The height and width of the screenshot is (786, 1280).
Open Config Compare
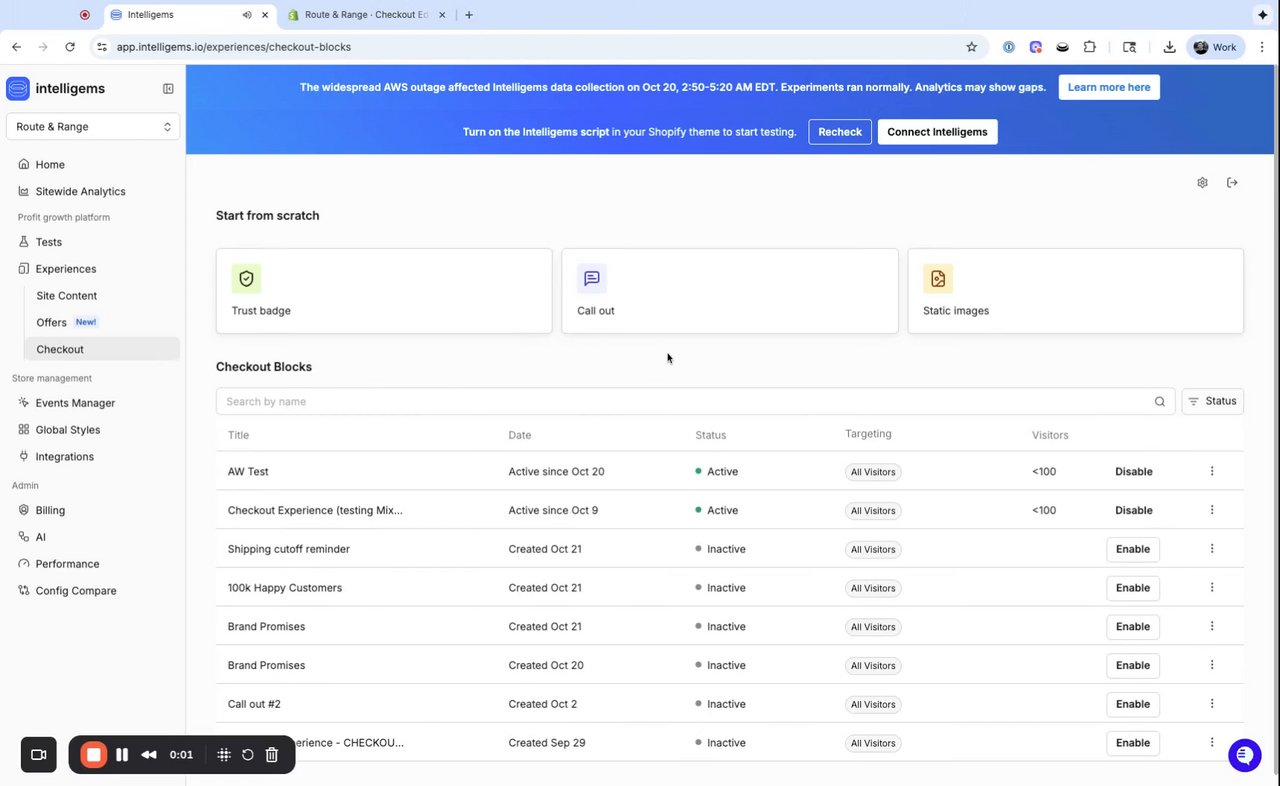(x=76, y=591)
